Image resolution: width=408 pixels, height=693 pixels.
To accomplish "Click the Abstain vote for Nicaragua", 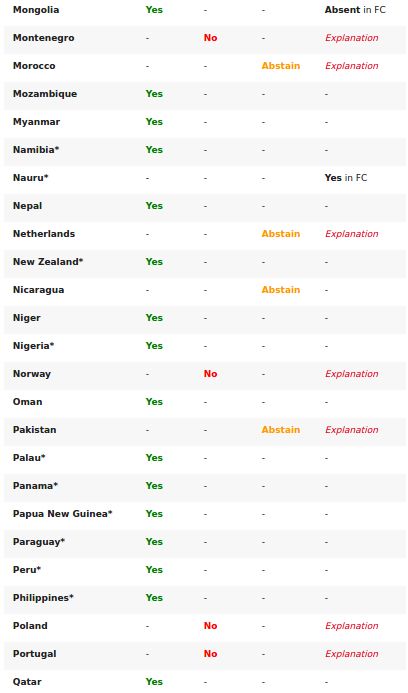I will click(281, 290).
